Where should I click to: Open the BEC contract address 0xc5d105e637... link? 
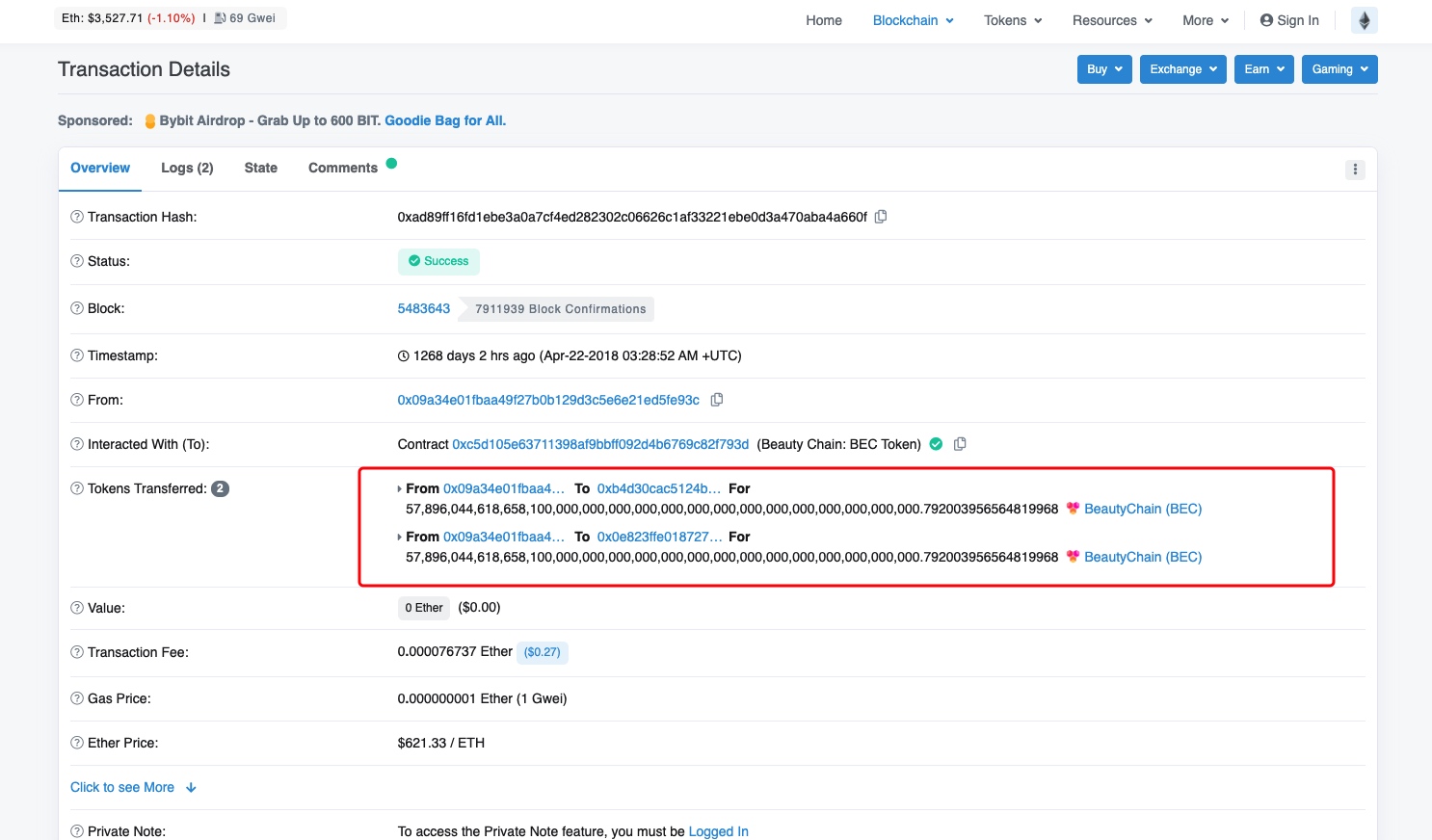[x=600, y=444]
